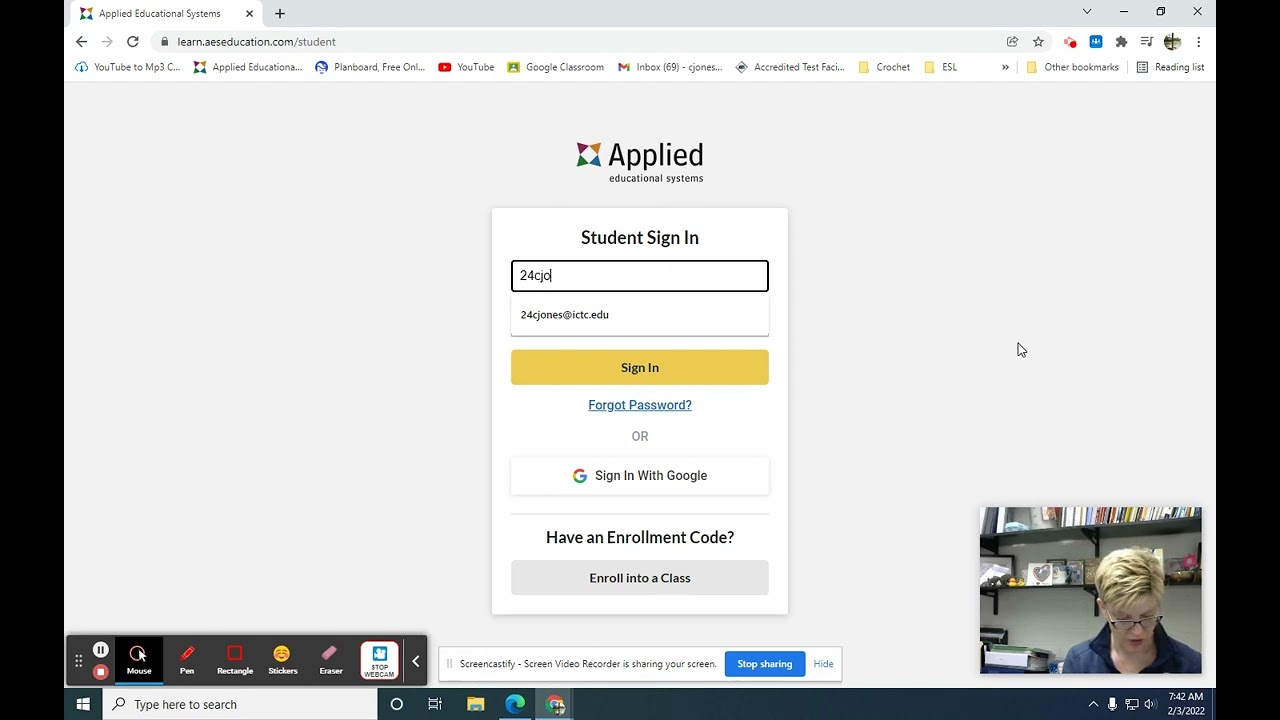1280x720 pixels.
Task: Bookmark this page with the star icon
Action: pos(1038,42)
